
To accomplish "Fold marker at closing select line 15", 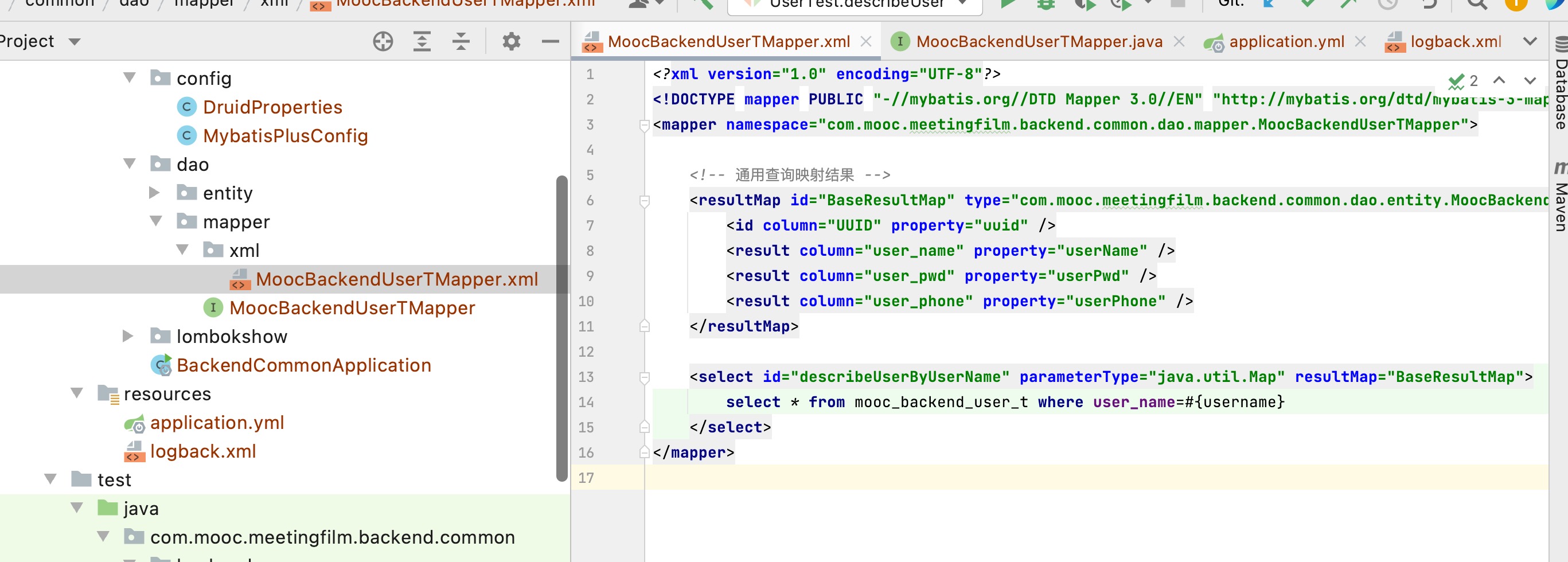I will pyautogui.click(x=645, y=427).
